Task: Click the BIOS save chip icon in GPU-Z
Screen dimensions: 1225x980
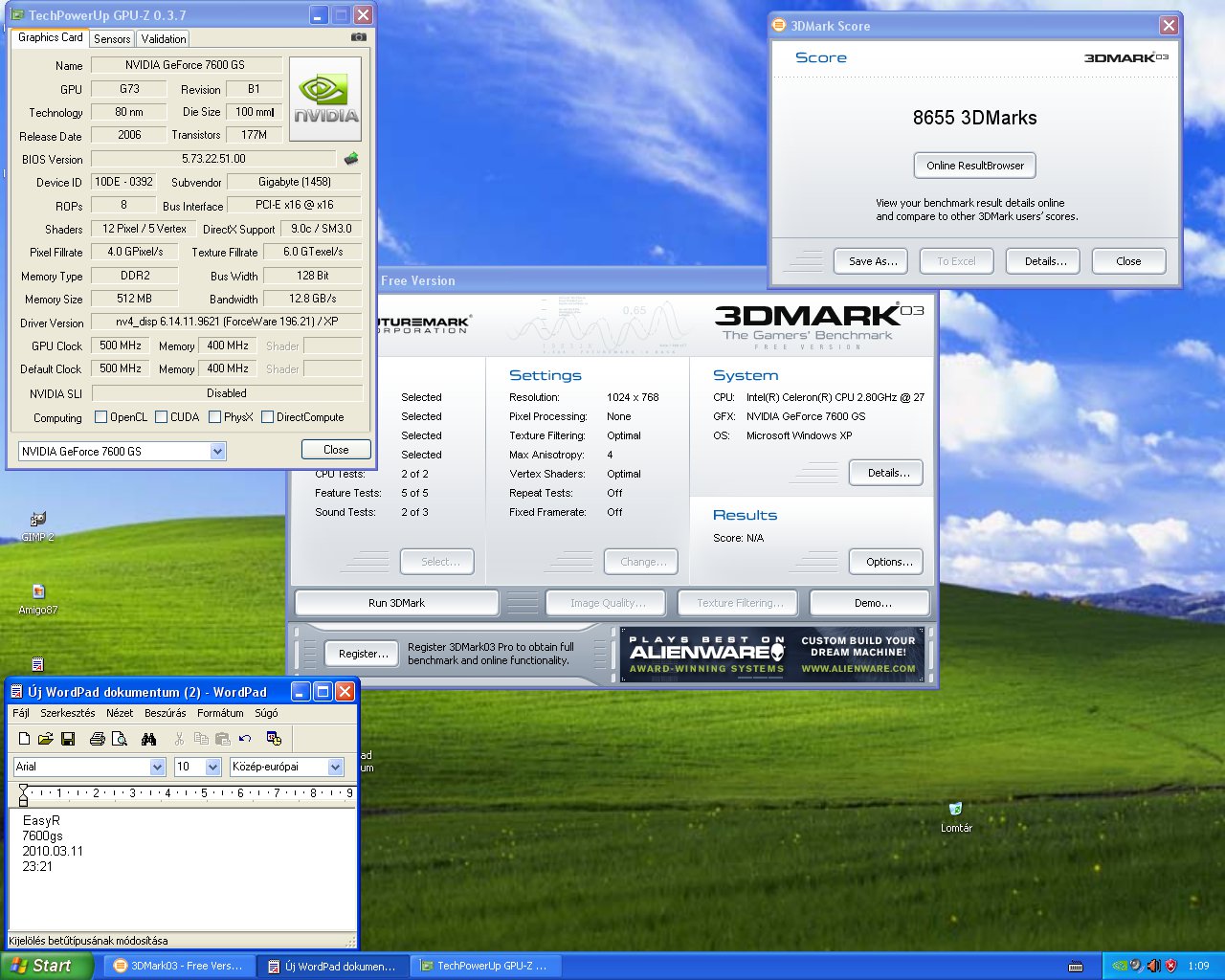Action: (x=351, y=159)
